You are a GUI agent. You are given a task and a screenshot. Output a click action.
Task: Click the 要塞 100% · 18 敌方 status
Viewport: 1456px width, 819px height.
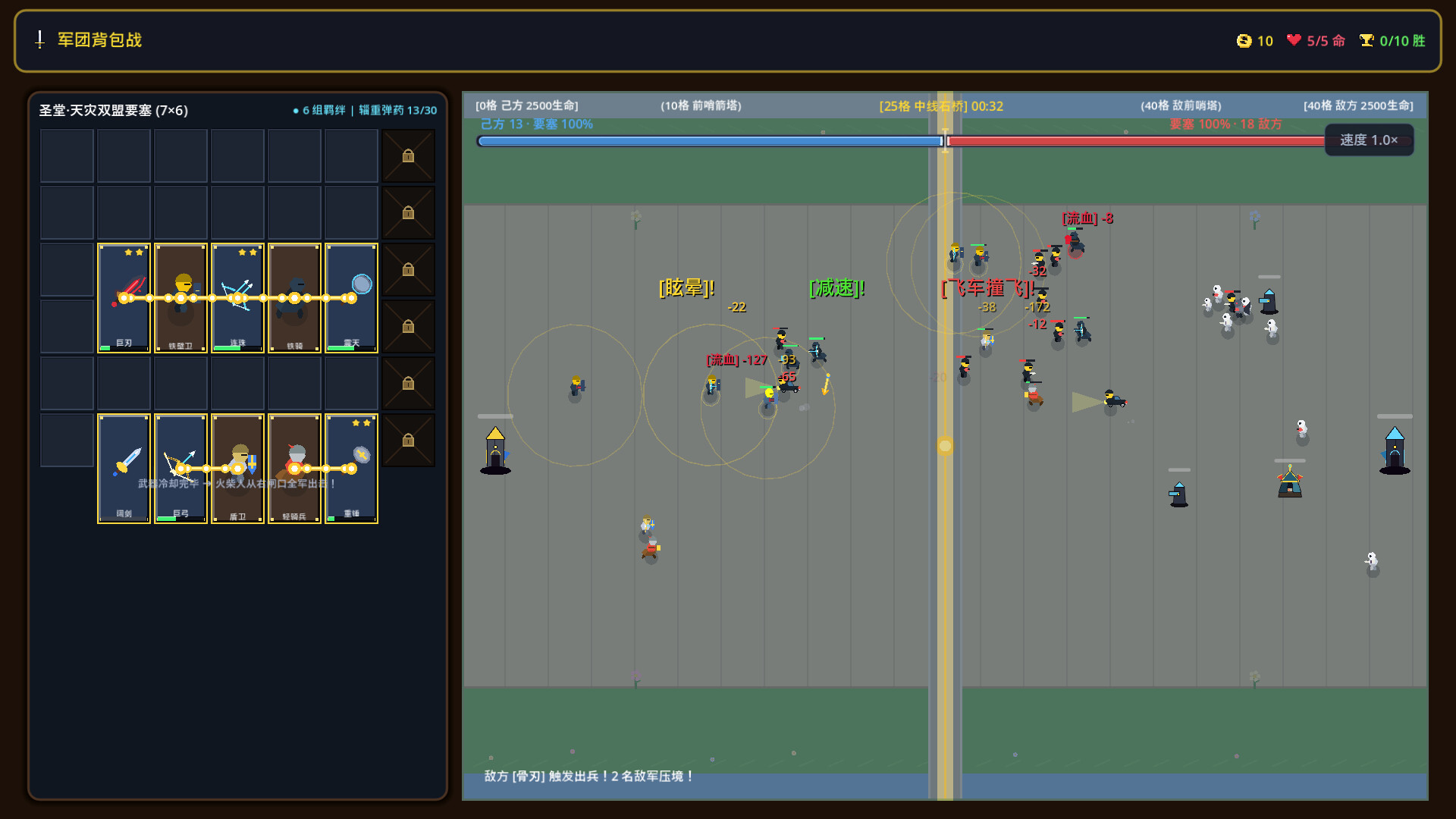(1225, 124)
